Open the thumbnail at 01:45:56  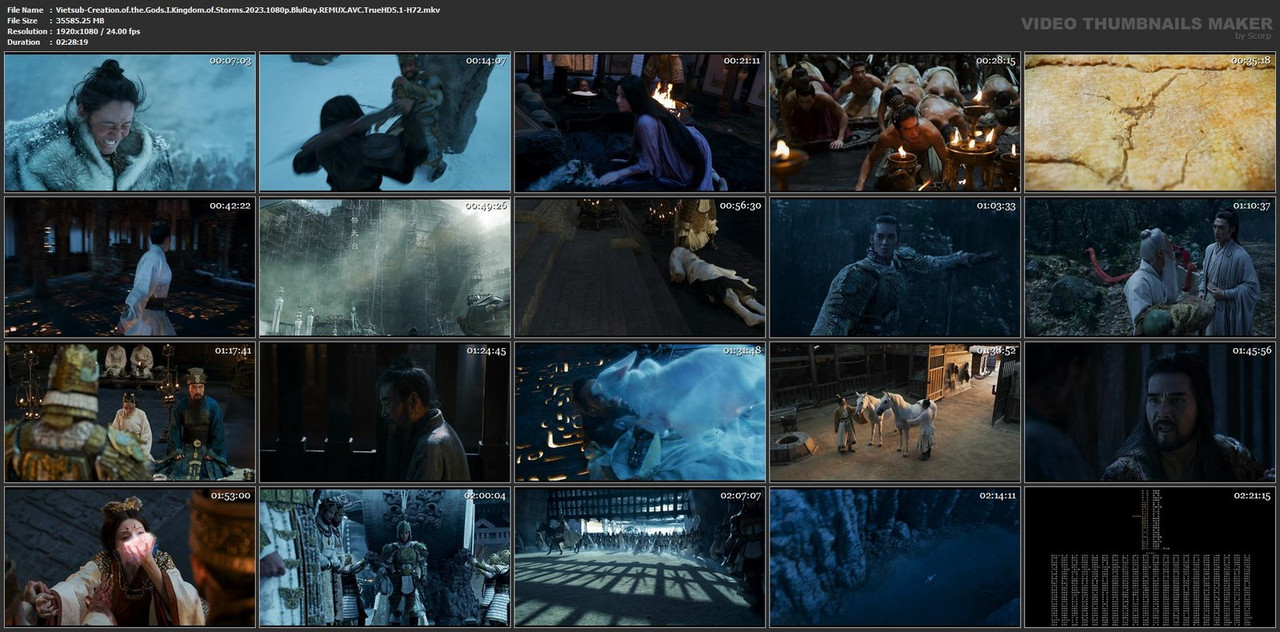pos(1150,412)
